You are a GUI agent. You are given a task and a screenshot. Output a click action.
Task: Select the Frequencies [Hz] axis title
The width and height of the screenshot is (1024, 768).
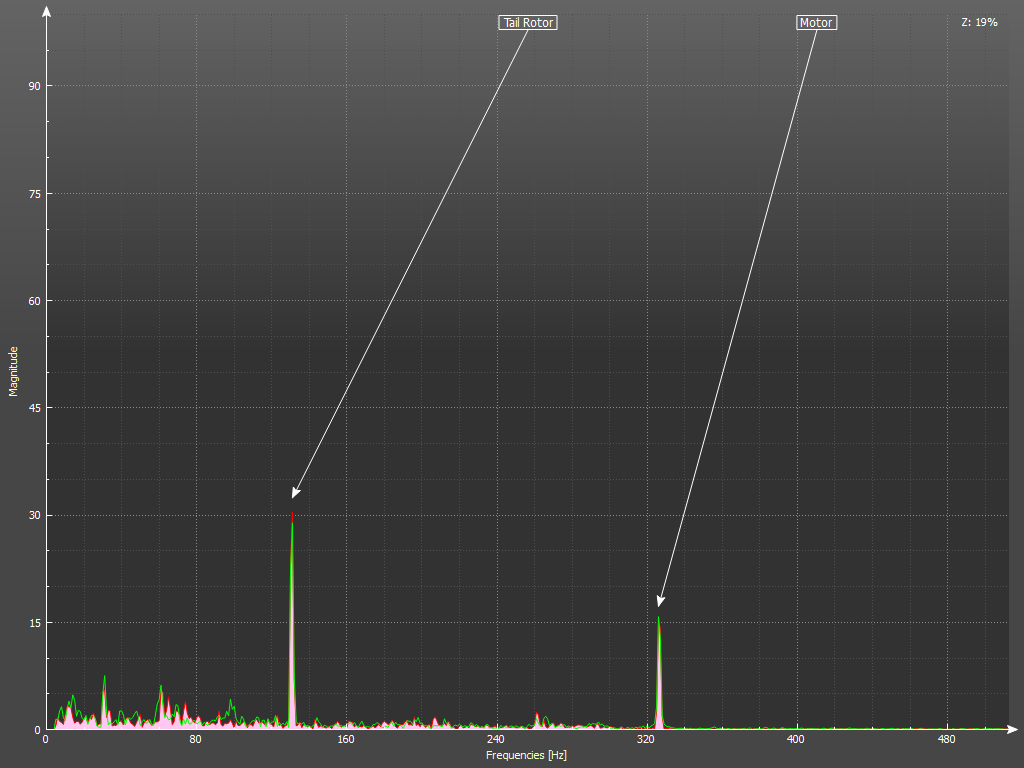point(526,755)
